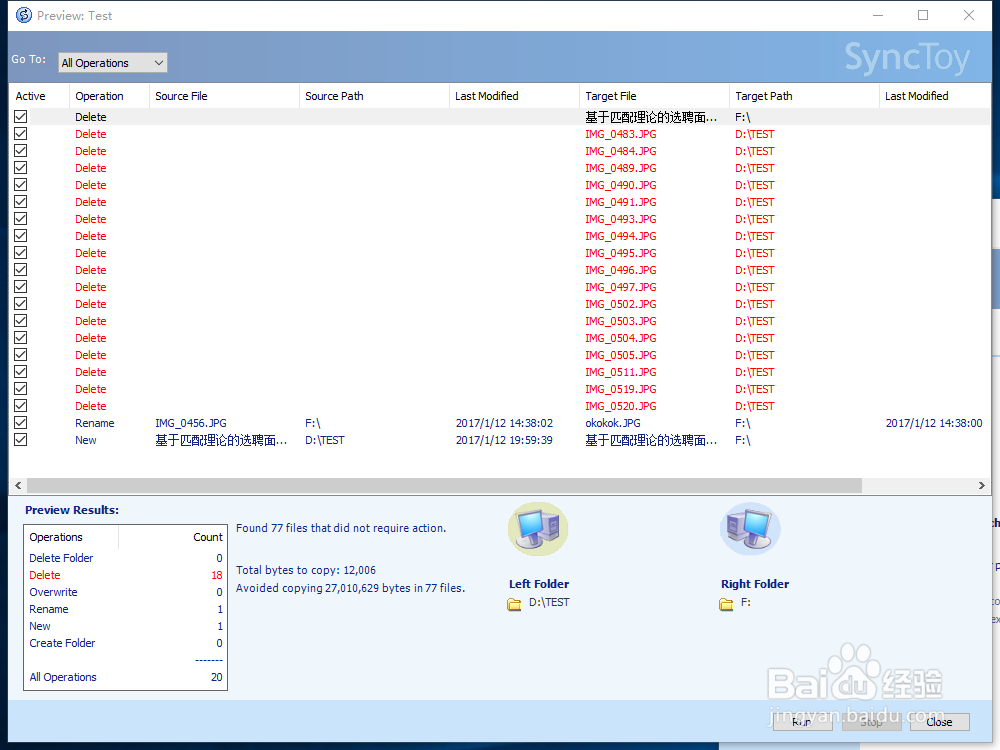Toggle Active checkbox for IMG_0493.JPG row
The height and width of the screenshot is (750, 1000).
click(x=20, y=219)
